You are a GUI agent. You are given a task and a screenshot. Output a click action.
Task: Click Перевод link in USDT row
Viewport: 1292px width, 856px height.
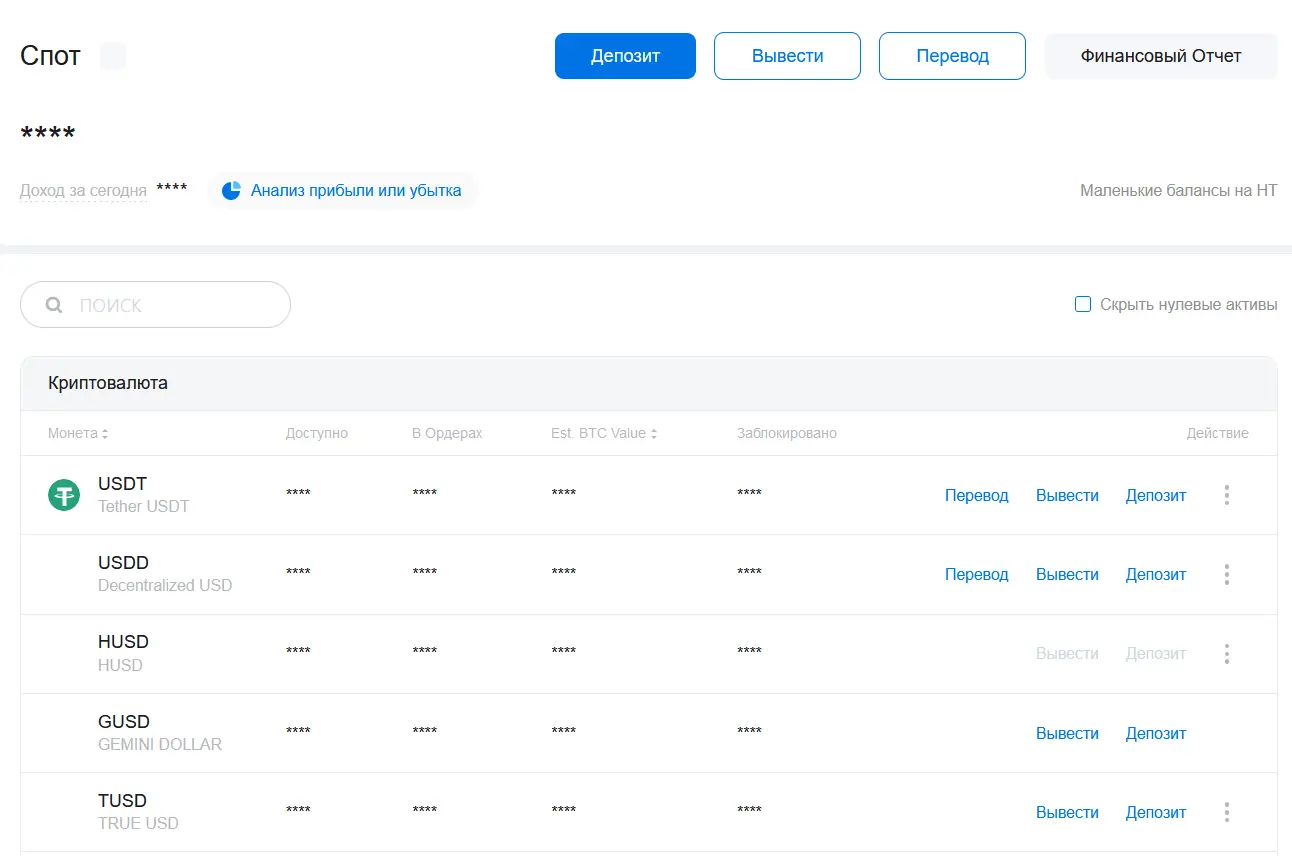pos(976,495)
